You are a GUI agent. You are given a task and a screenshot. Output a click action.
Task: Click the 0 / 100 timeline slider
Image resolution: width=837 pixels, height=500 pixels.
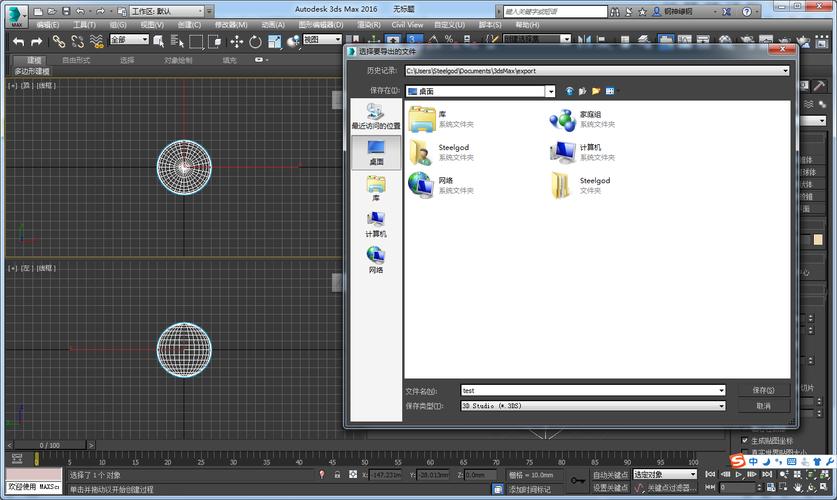pyautogui.click(x=48, y=445)
